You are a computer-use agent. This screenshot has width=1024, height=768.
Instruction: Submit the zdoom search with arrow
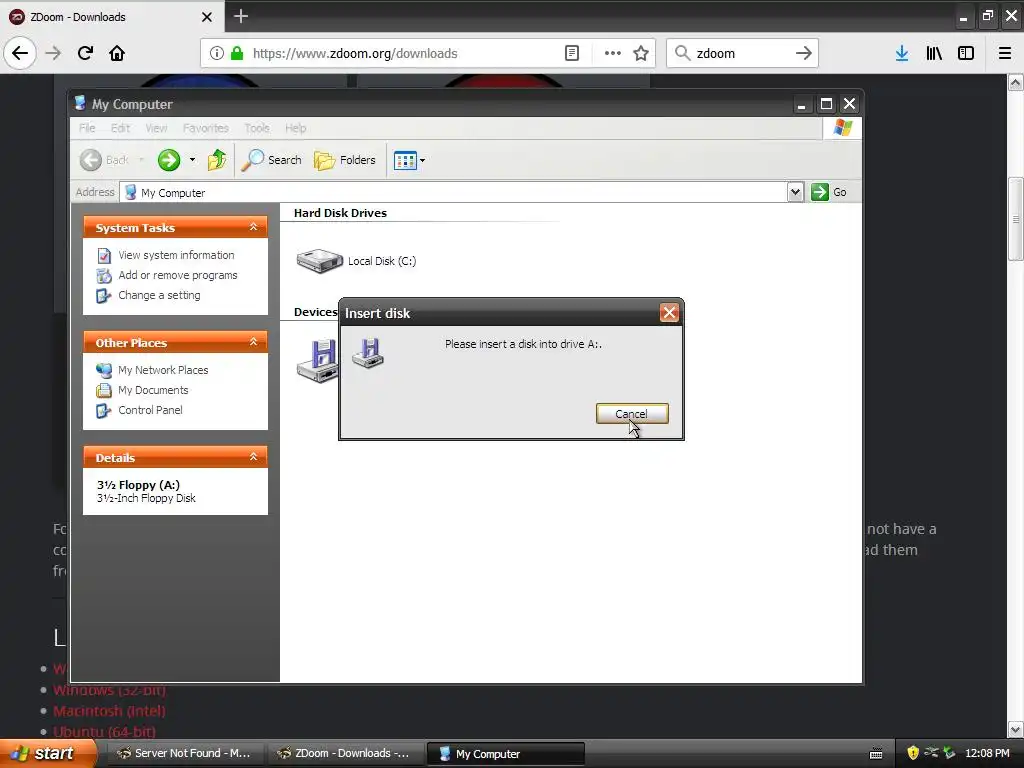[x=804, y=54]
